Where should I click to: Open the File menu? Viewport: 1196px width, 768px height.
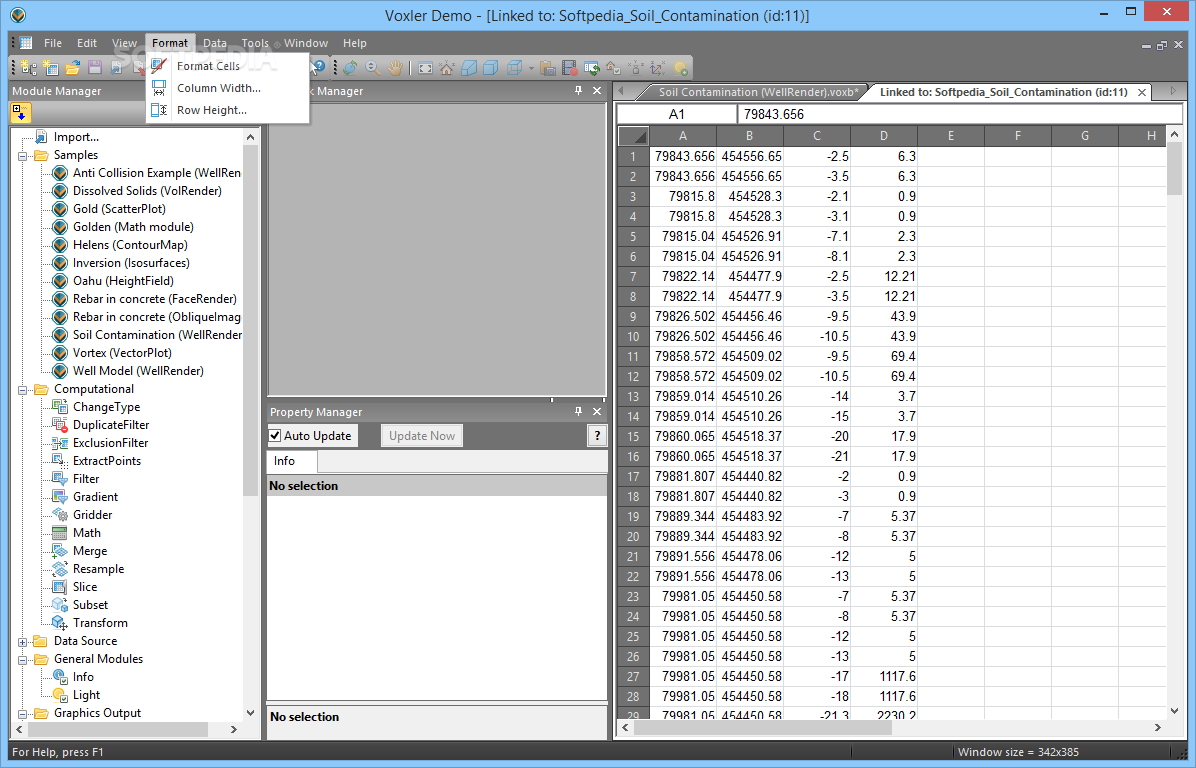(53, 43)
